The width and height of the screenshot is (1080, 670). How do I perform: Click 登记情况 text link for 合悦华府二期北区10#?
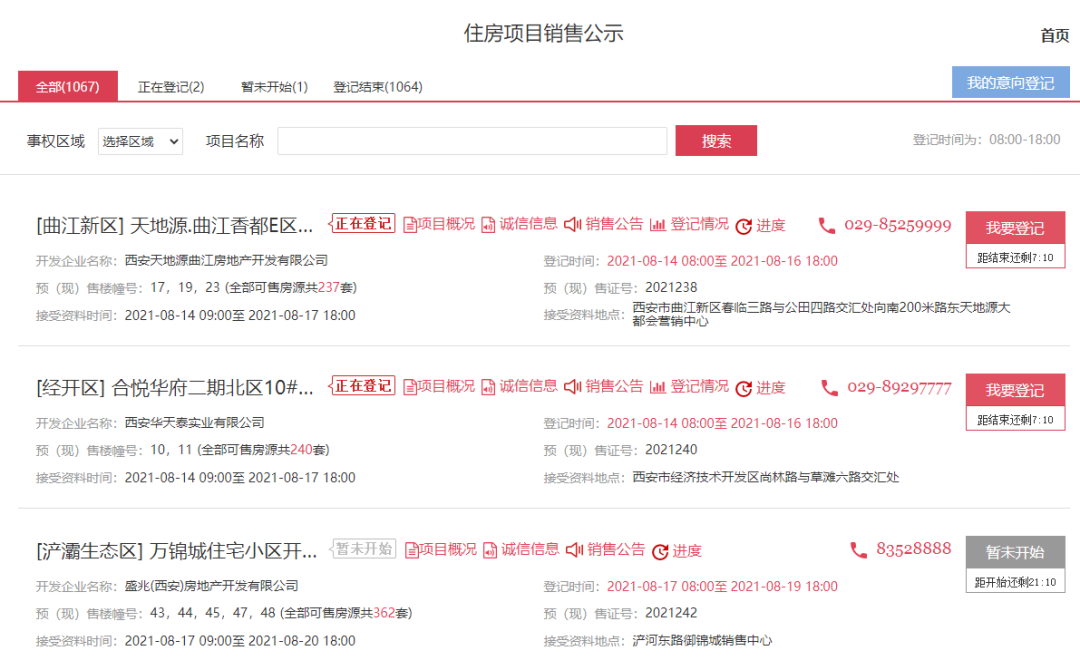point(699,387)
